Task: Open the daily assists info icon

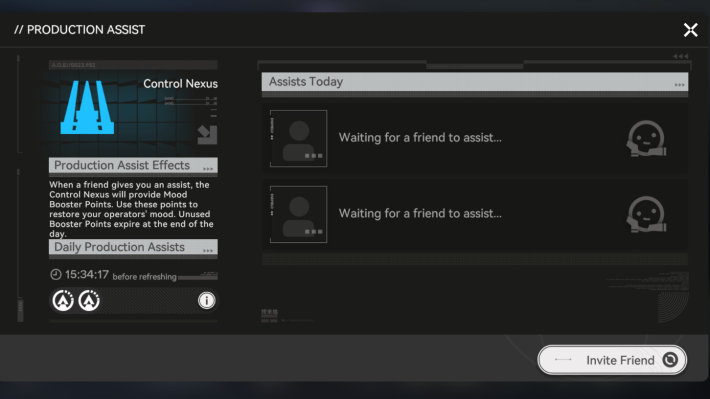Action: (206, 300)
